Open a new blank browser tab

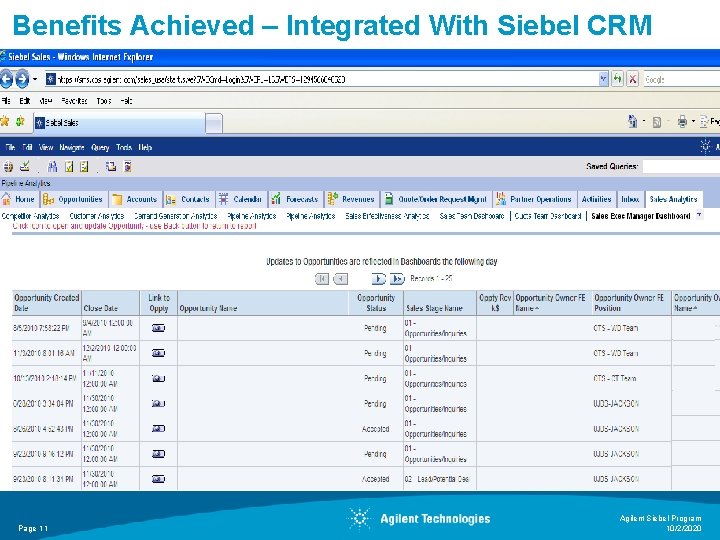214,123
